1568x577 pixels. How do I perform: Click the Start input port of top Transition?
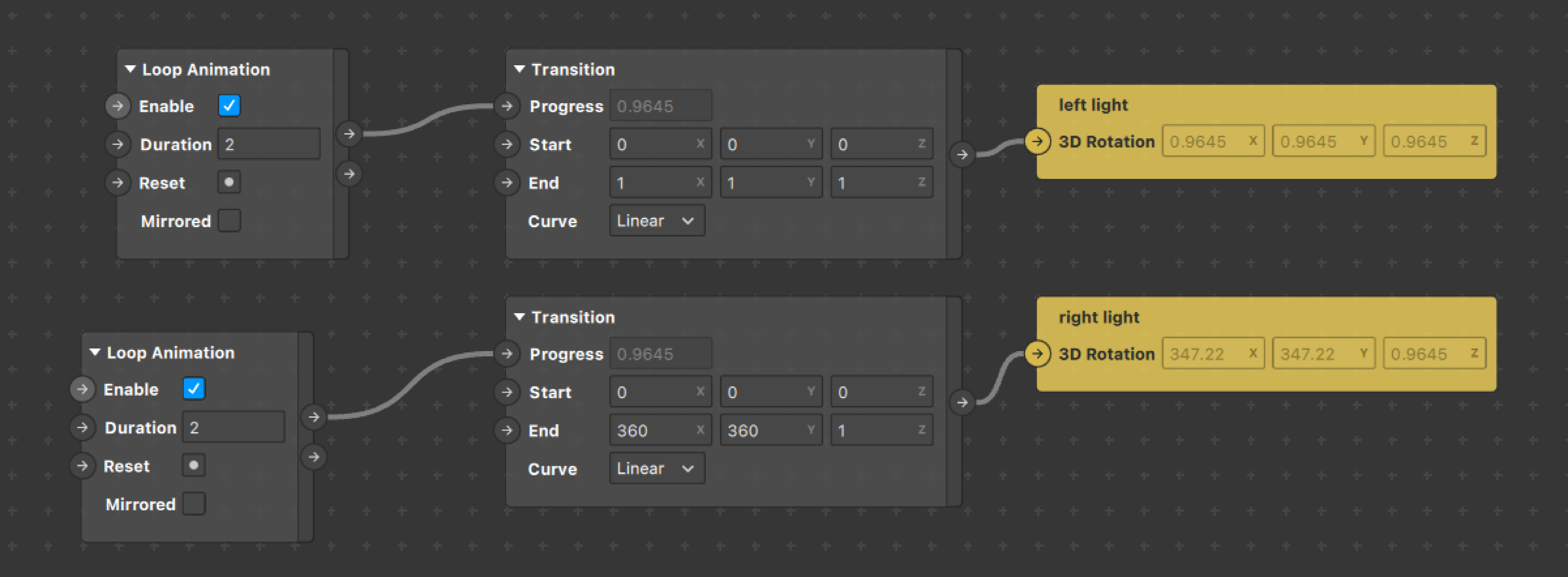[506, 144]
